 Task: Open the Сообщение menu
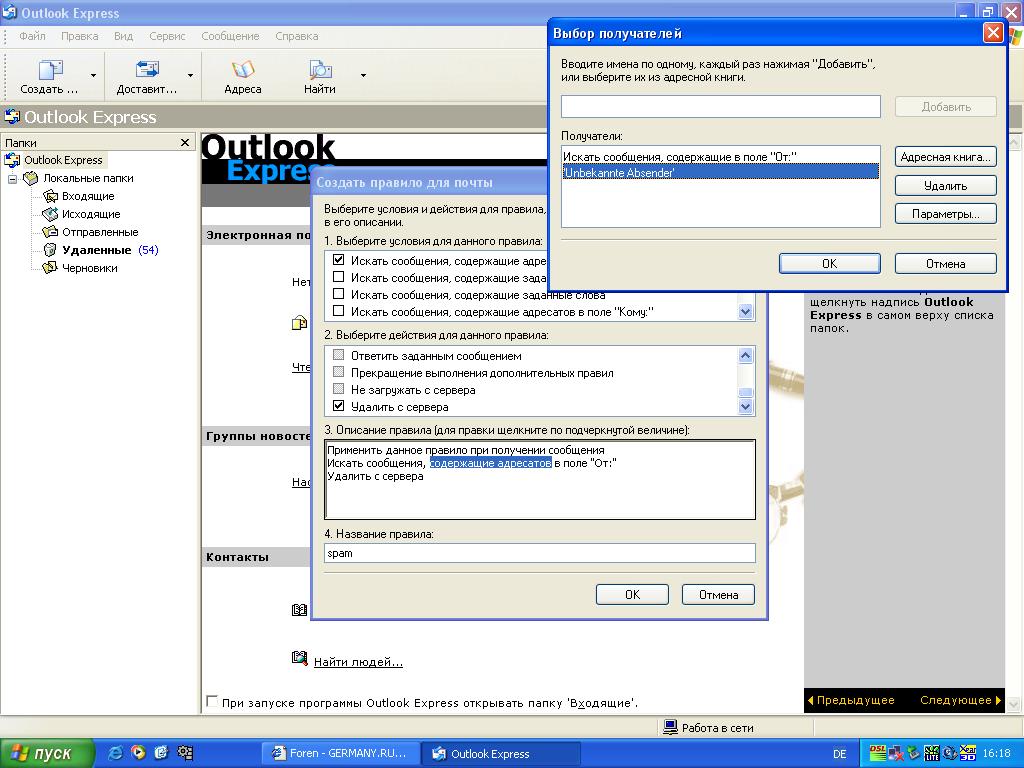(x=230, y=36)
